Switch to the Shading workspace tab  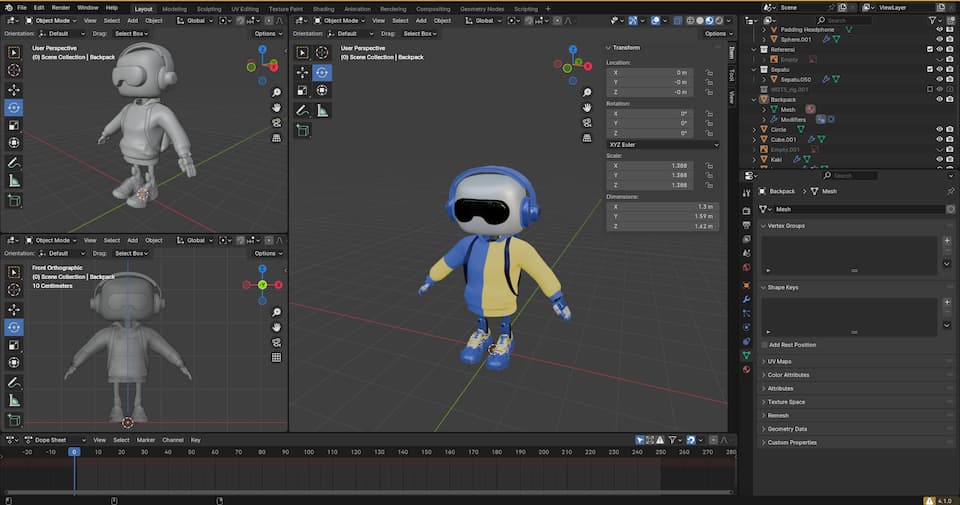[323, 8]
